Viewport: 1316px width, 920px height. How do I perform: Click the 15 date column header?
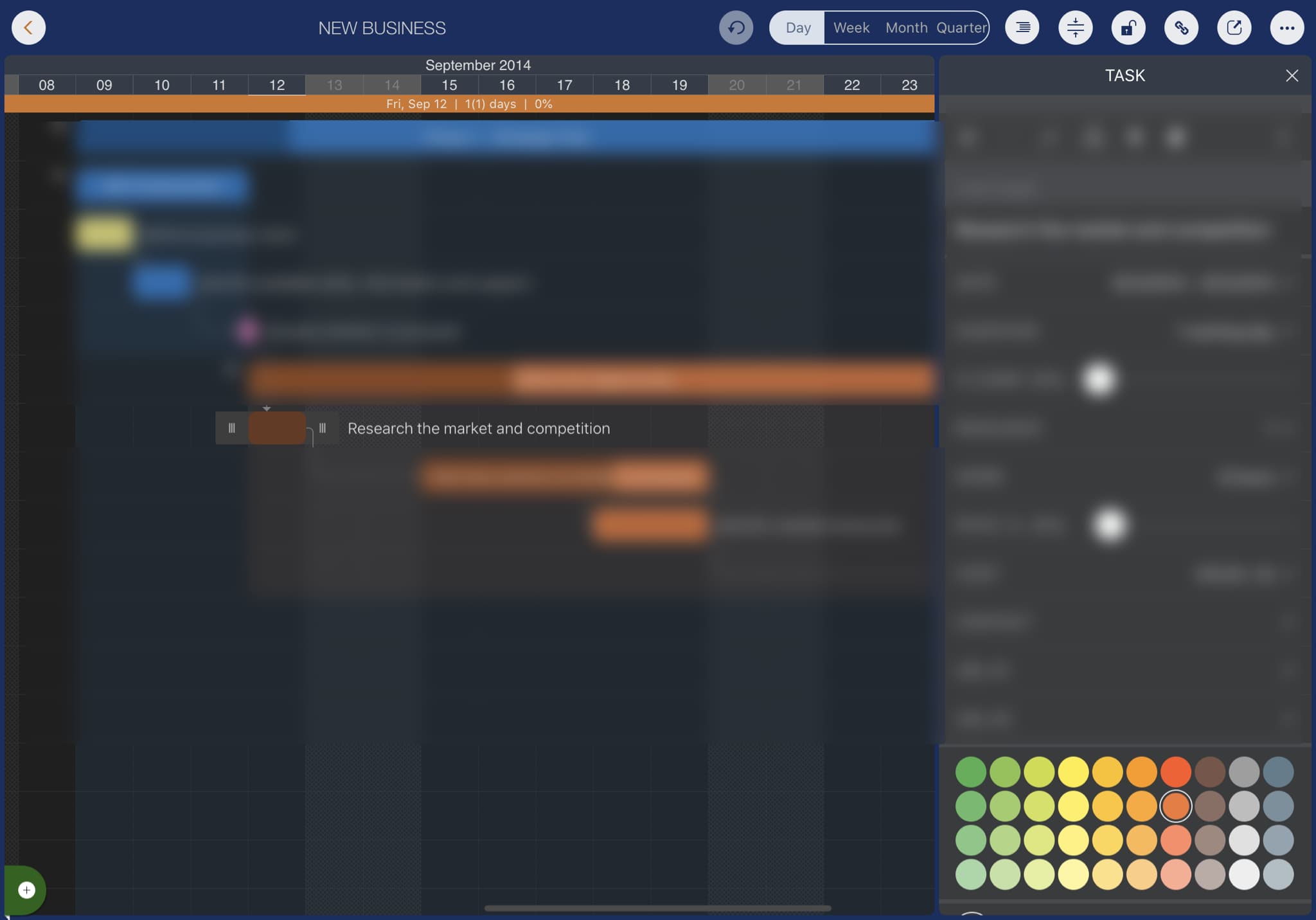click(449, 85)
